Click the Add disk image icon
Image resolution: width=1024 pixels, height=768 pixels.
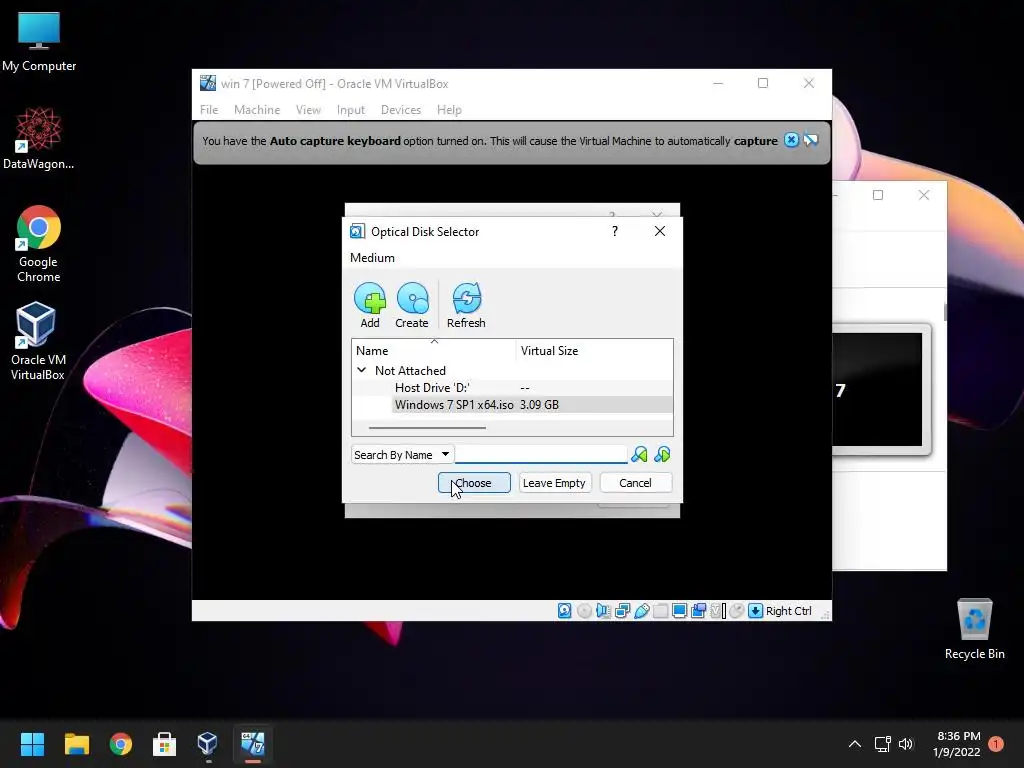click(x=370, y=305)
